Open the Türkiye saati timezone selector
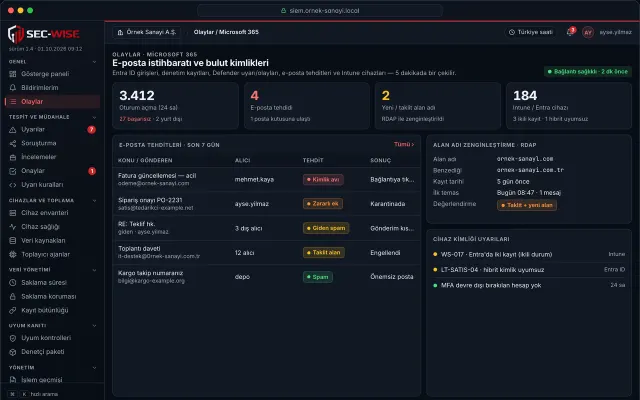 coord(530,32)
